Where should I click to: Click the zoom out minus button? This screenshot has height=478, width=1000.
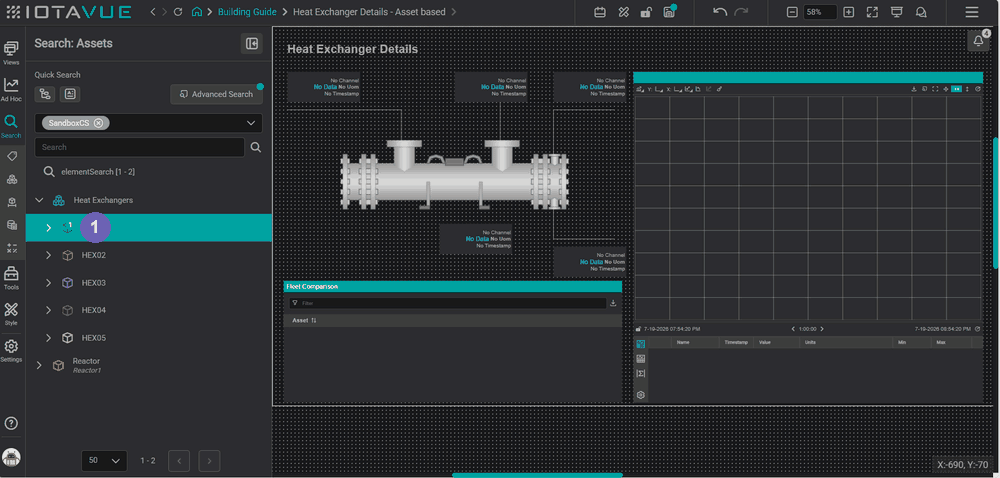[792, 11]
